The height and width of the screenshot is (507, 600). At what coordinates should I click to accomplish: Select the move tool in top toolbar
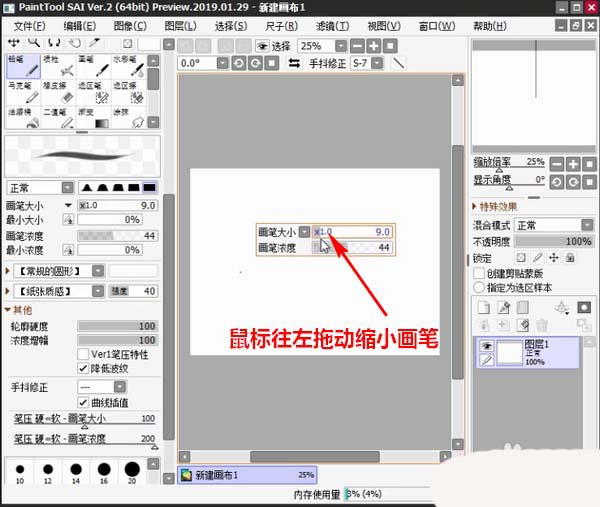14,43
